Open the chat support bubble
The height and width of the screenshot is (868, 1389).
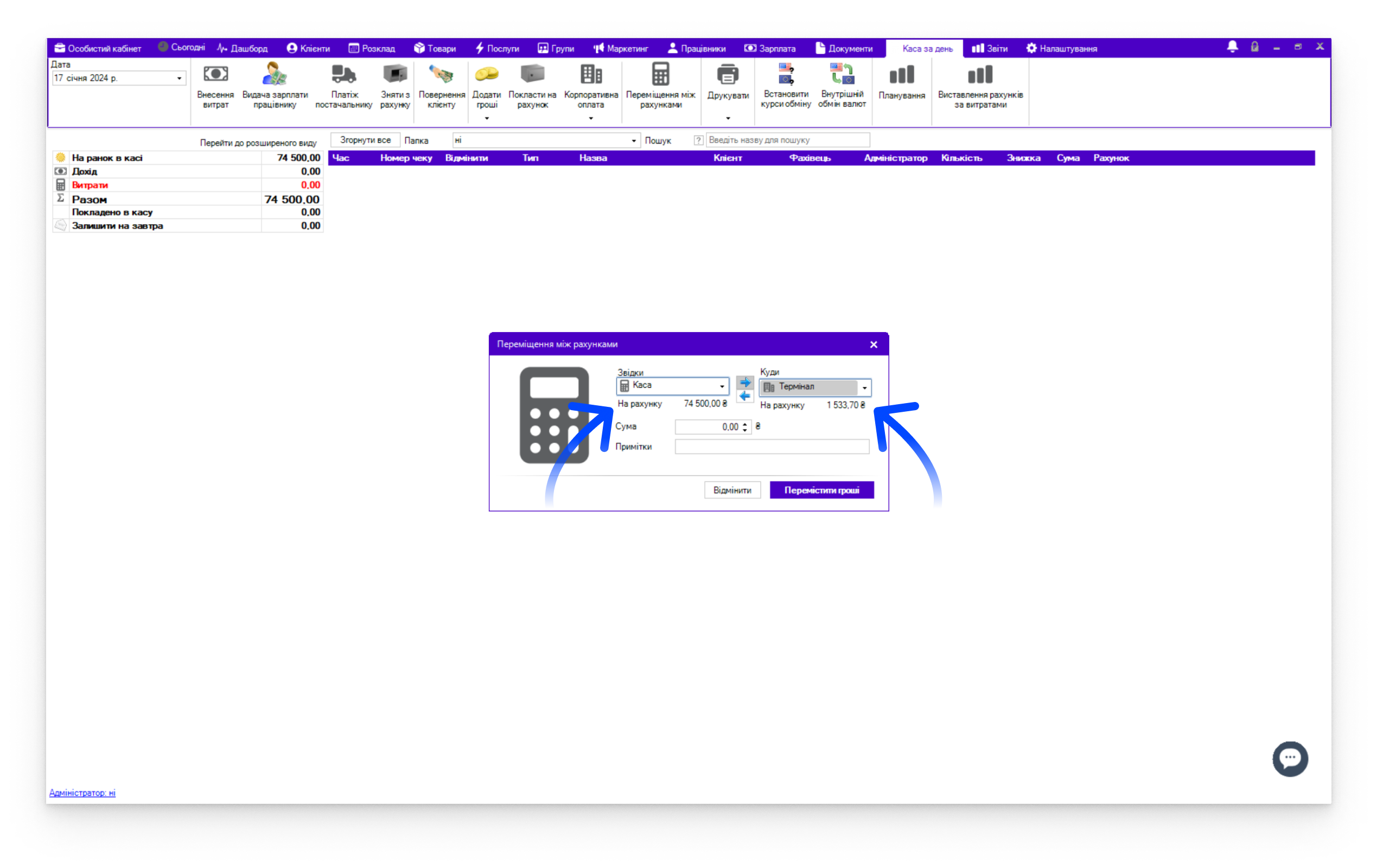(1290, 759)
